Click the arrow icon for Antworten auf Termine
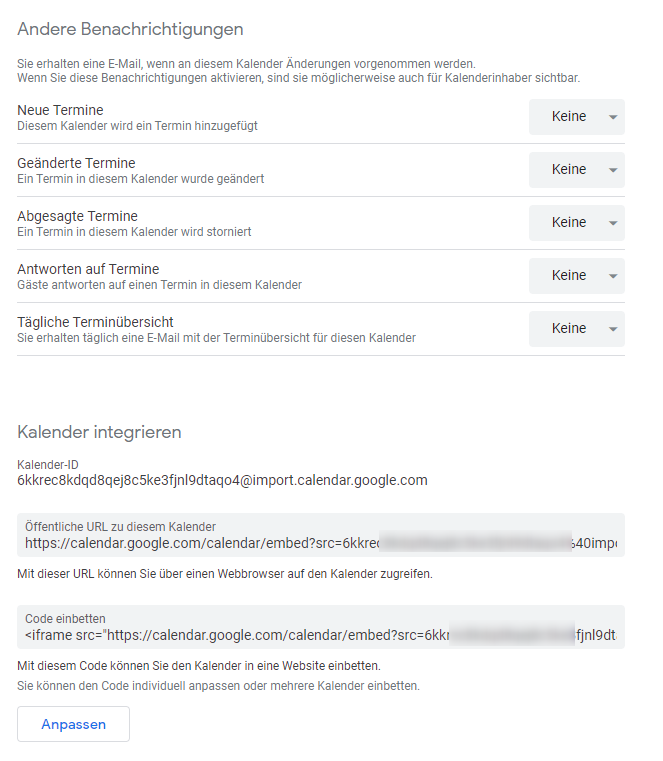Screen dimensions: 663x761 click(612, 276)
